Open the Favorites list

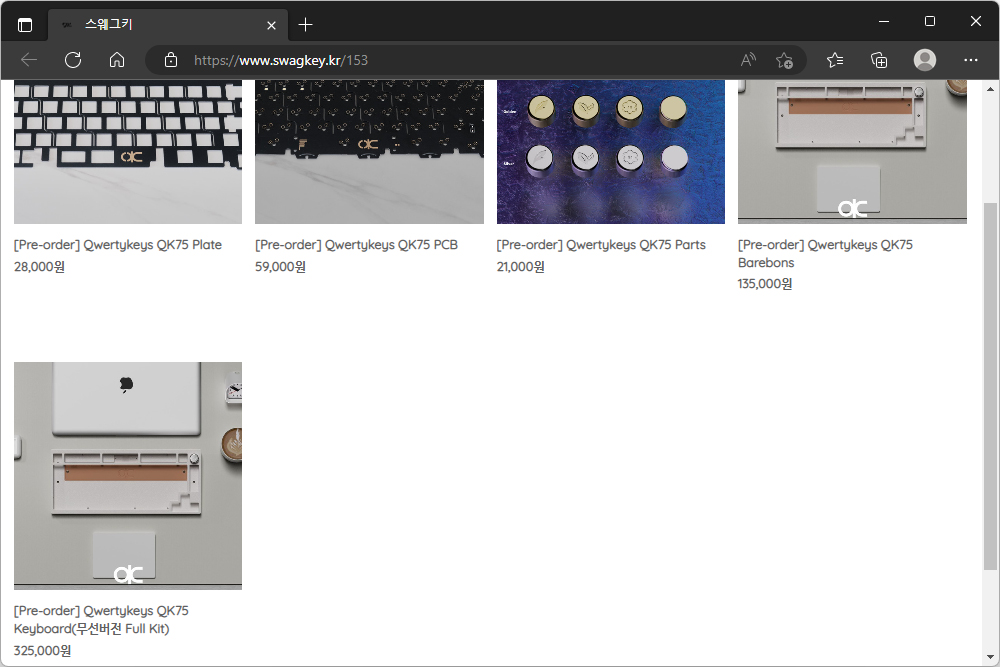coord(835,60)
